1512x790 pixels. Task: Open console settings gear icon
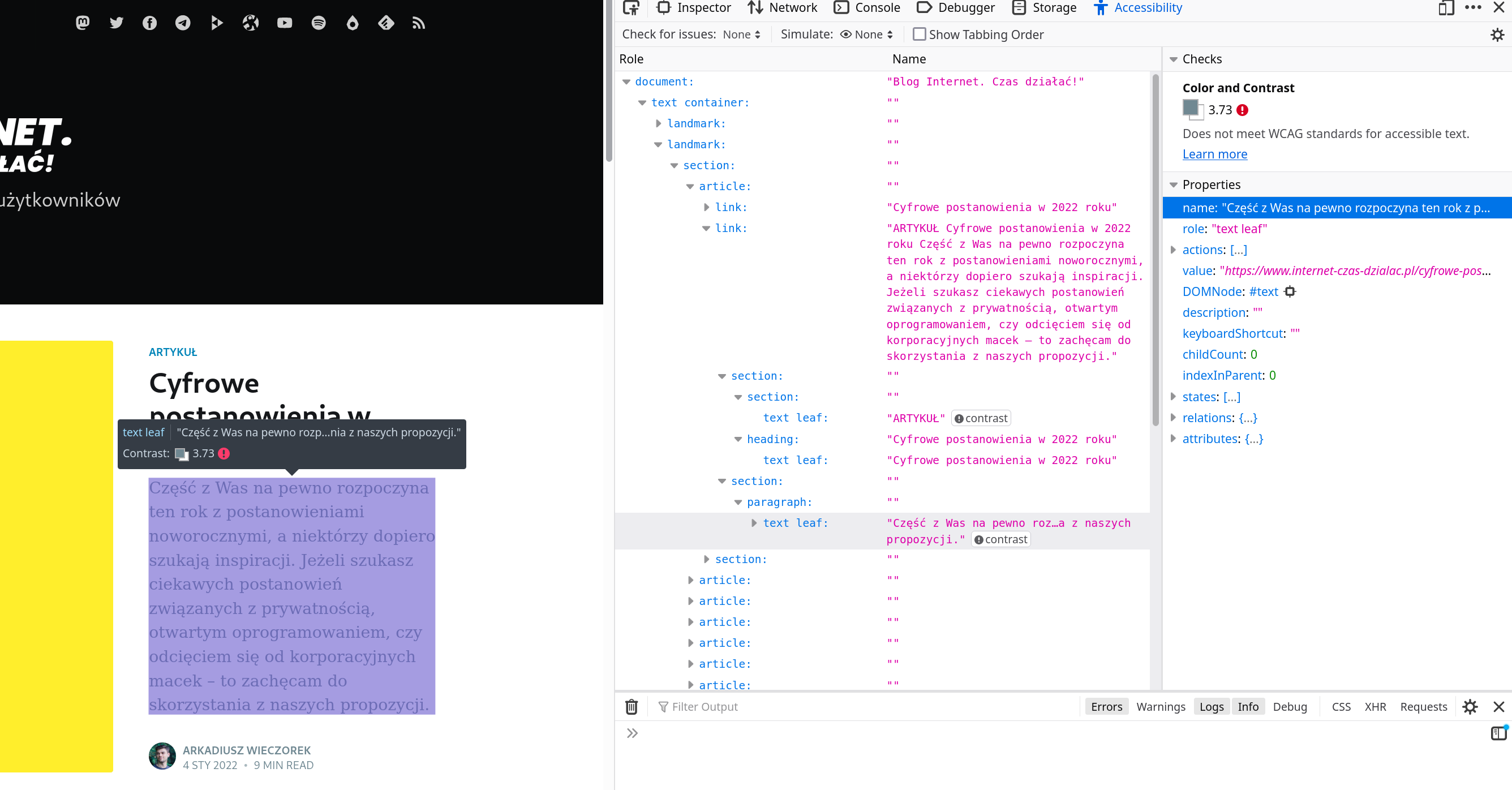point(1470,707)
